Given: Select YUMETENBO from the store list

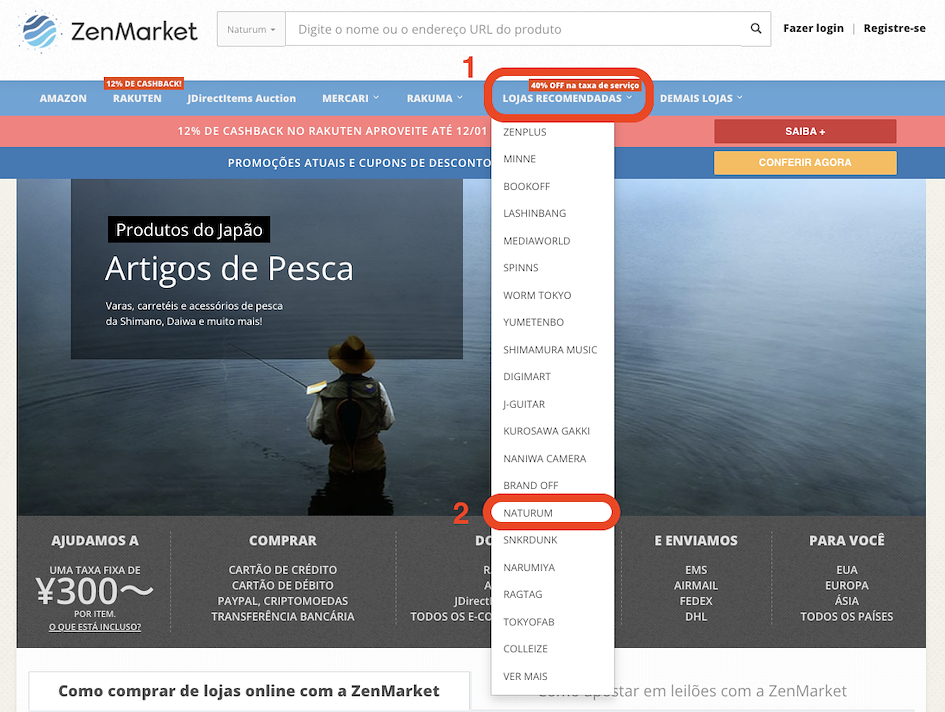Looking at the screenshot, I should [x=533, y=323].
